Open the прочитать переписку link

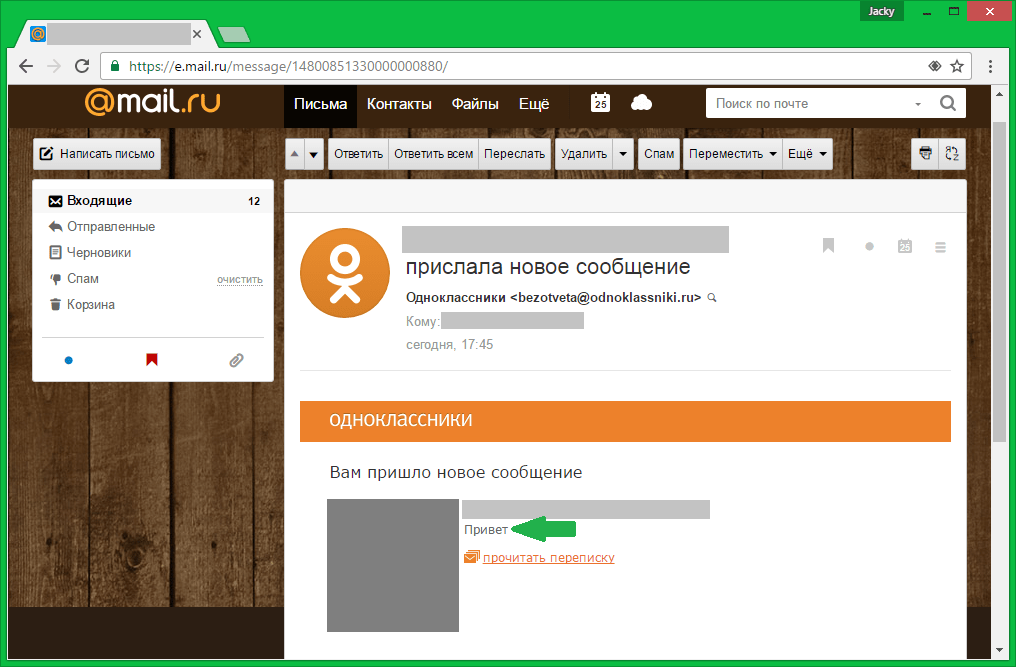548,557
